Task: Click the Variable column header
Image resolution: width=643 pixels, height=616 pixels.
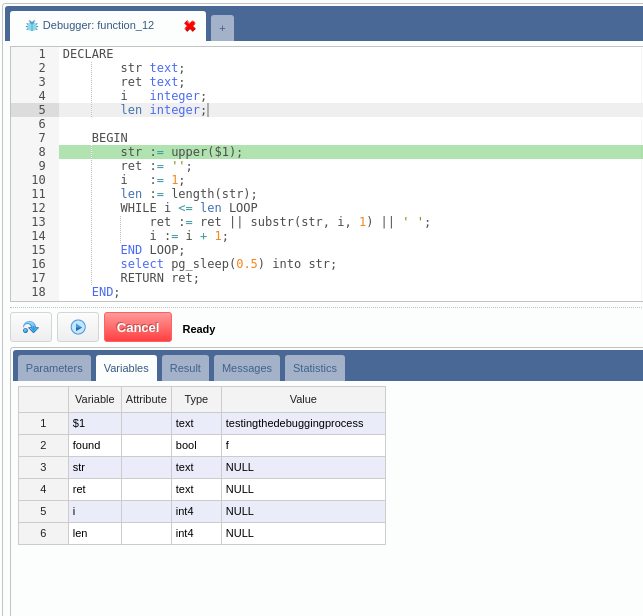Action: point(94,399)
